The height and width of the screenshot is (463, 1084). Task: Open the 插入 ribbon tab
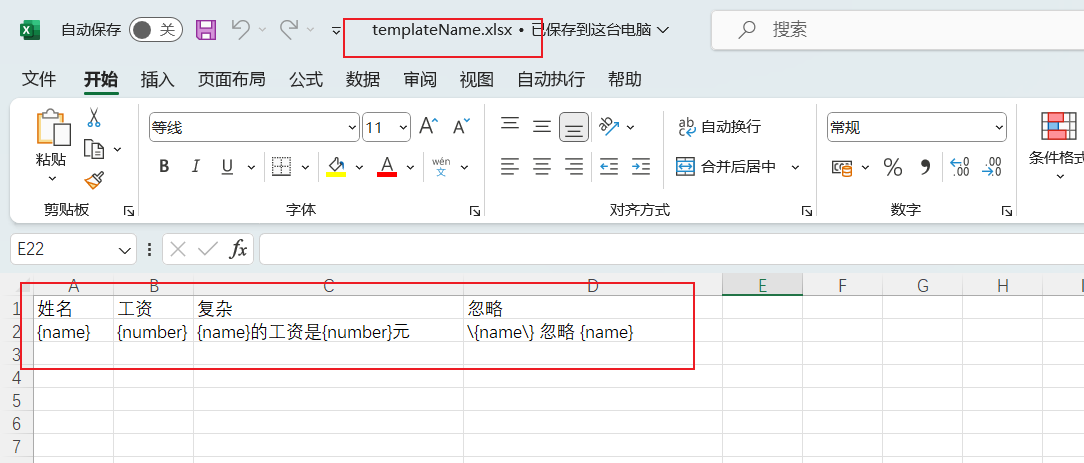(x=158, y=79)
